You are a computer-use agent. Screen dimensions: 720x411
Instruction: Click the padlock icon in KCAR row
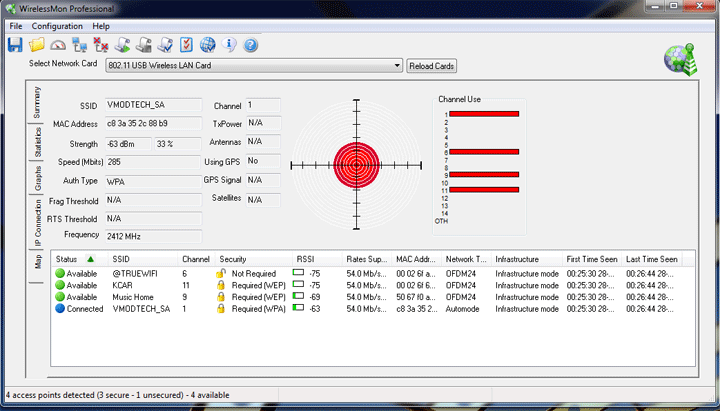220,285
